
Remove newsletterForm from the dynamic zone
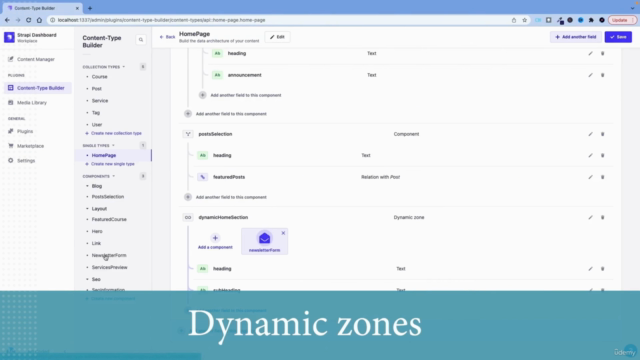point(283,233)
